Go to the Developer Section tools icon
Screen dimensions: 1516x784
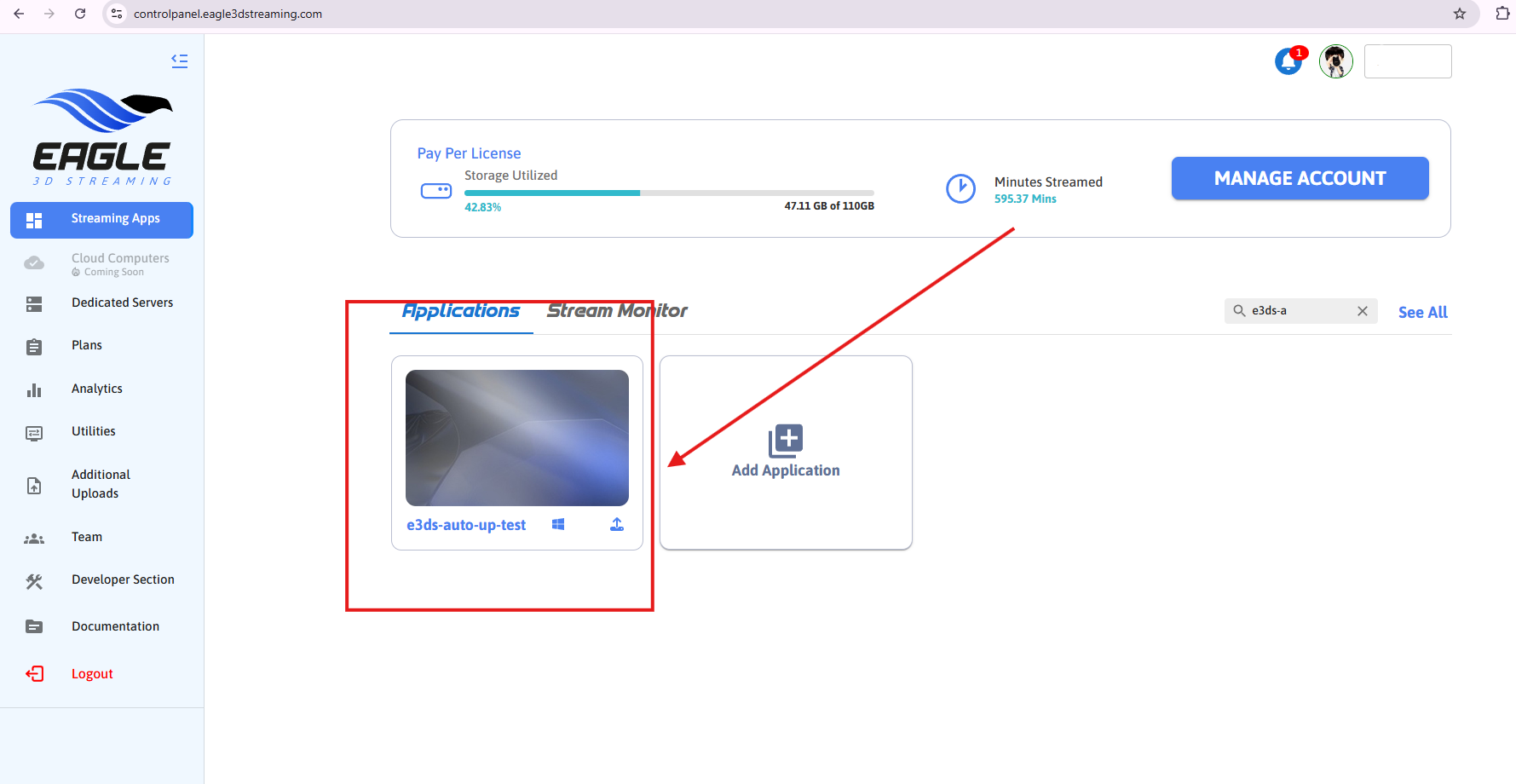(34, 581)
